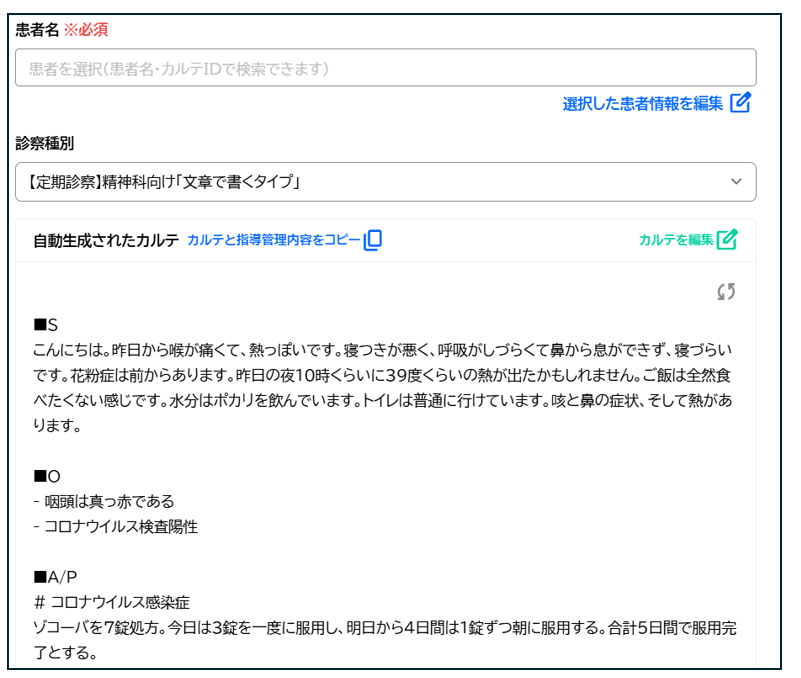Click the copy icon beside カルテと指導管理内容をコピー

[x=373, y=240]
